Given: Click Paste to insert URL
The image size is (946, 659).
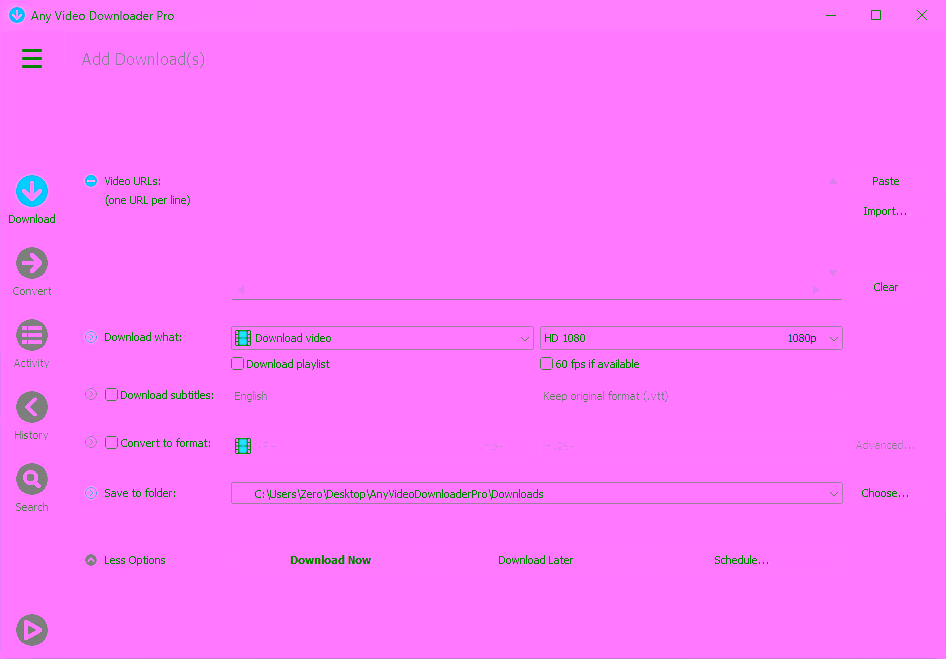Looking at the screenshot, I should tap(886, 181).
